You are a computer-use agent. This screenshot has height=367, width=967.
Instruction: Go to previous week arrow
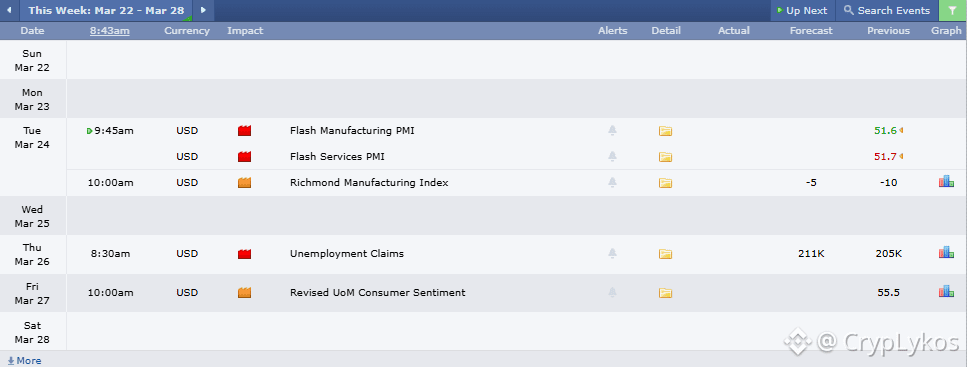pos(9,10)
